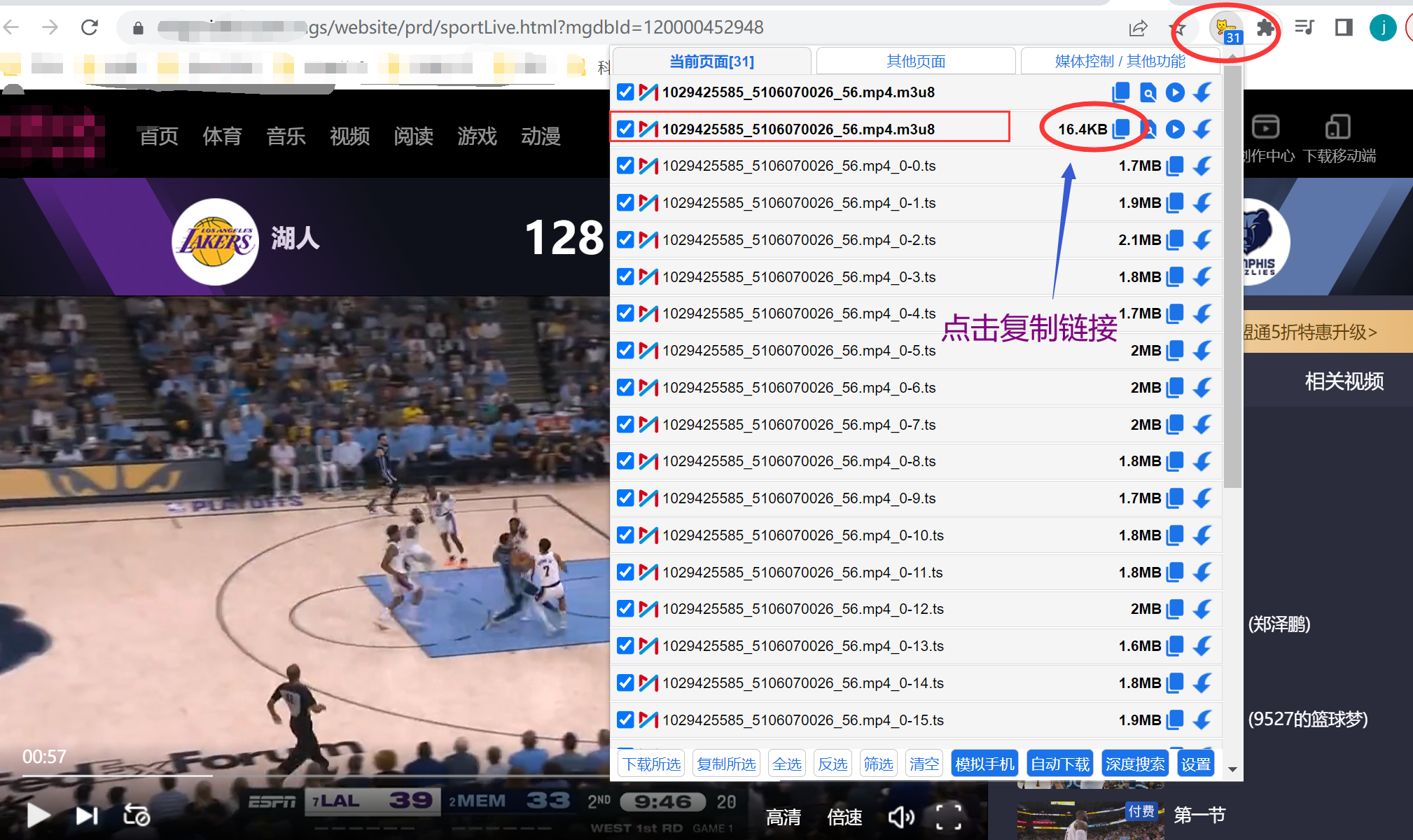Parse the first m3u8 with magnifier icon
The width and height of the screenshot is (1413, 840).
pyautogui.click(x=1148, y=92)
